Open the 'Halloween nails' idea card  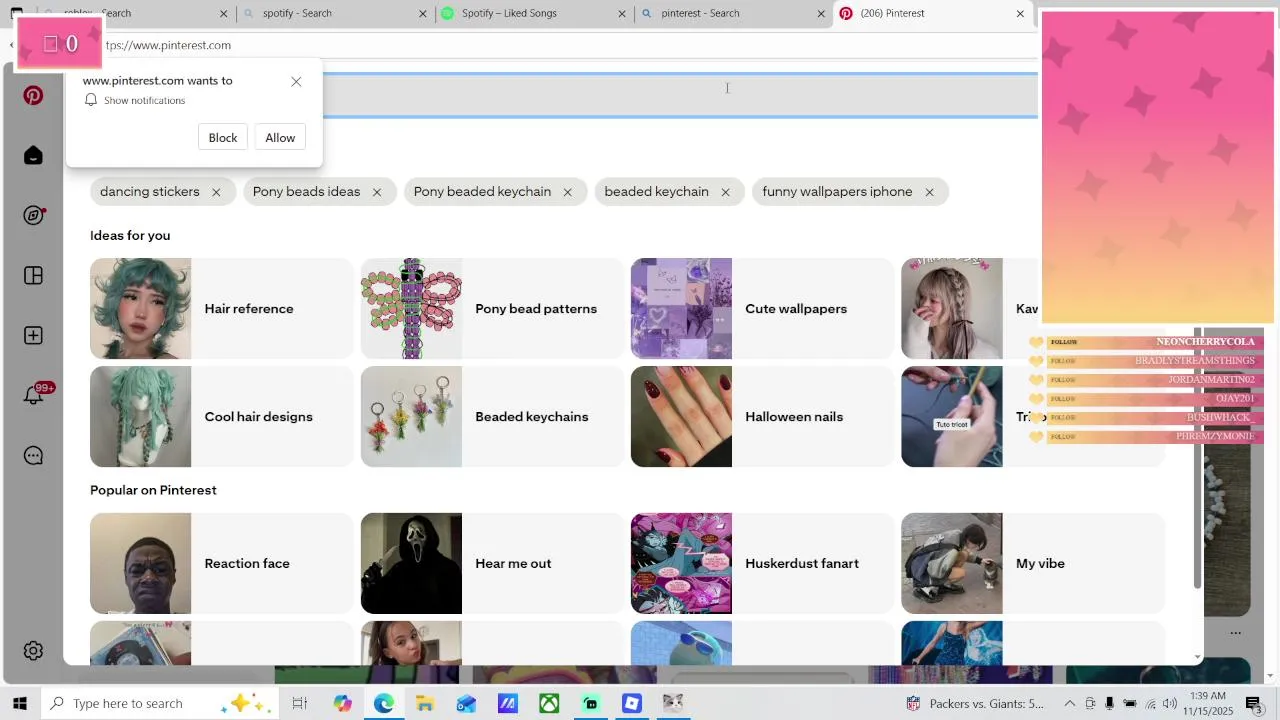[x=762, y=417]
